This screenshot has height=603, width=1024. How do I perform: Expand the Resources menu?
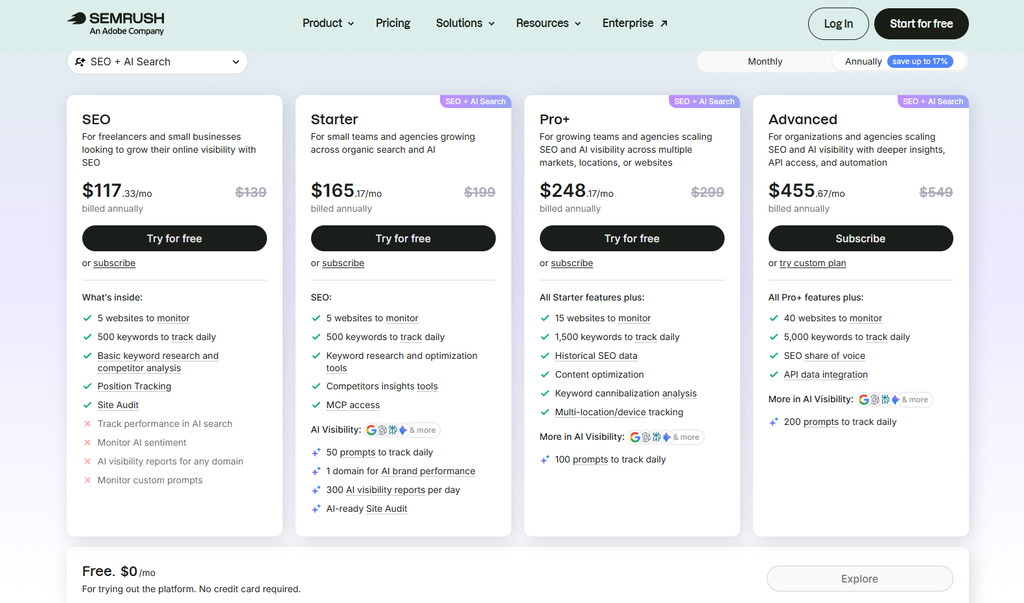[548, 23]
